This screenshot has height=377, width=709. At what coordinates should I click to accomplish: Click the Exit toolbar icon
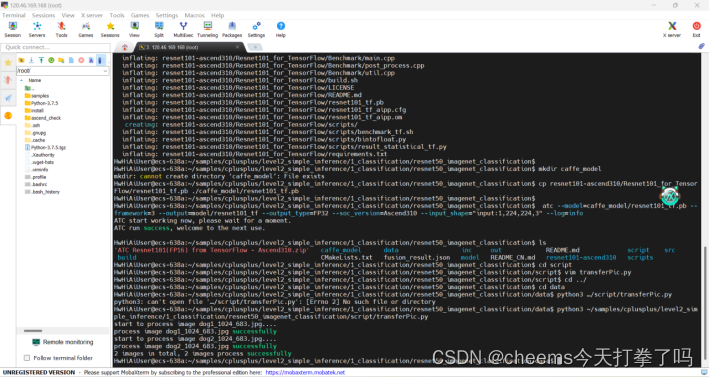coord(696,30)
